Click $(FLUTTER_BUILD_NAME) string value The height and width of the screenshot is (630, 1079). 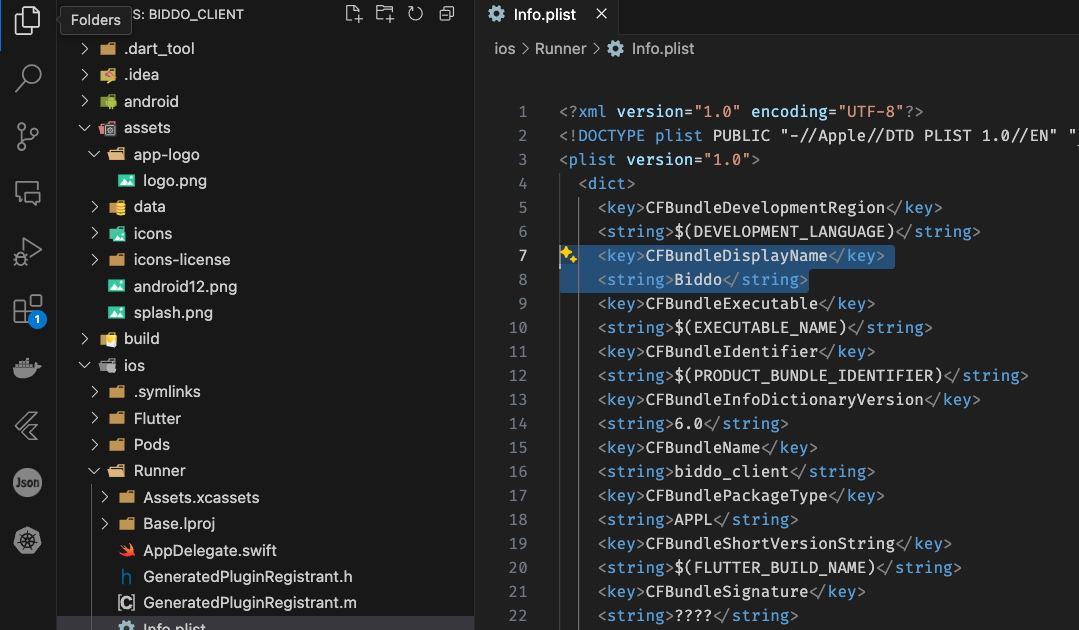[775, 567]
